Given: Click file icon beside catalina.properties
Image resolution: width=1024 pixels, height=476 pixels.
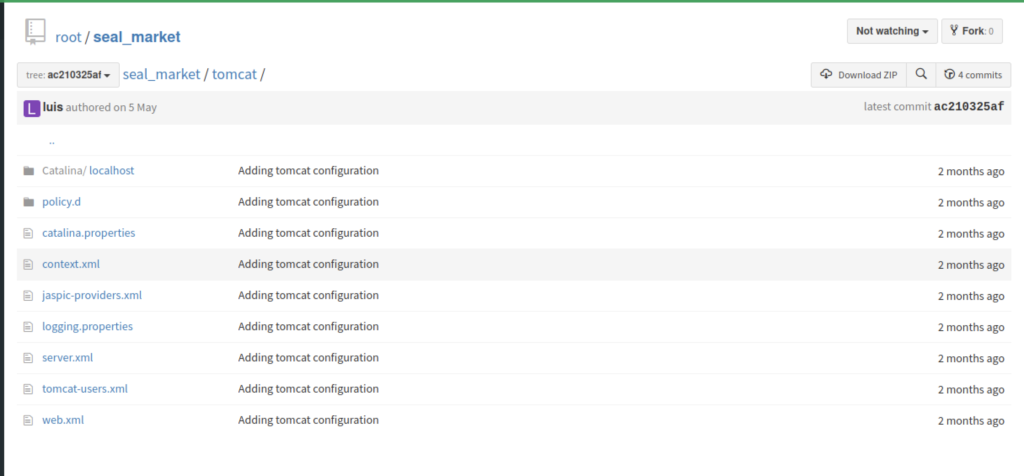Looking at the screenshot, I should click(28, 233).
